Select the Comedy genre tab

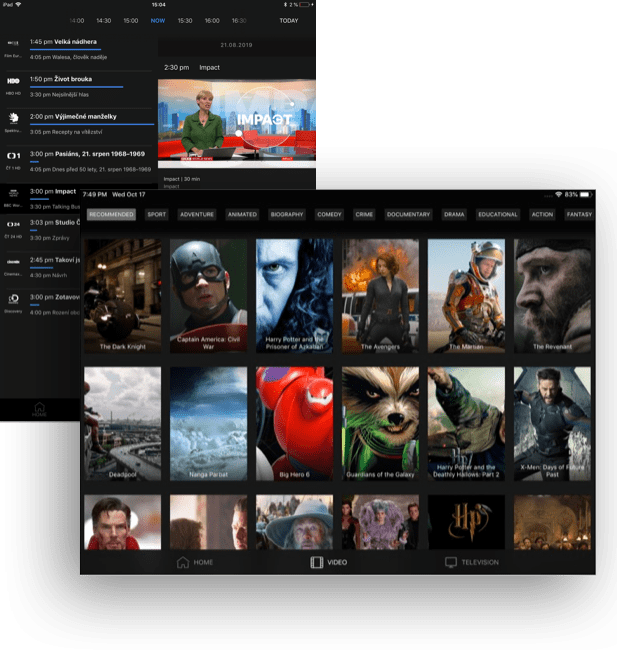click(x=329, y=215)
